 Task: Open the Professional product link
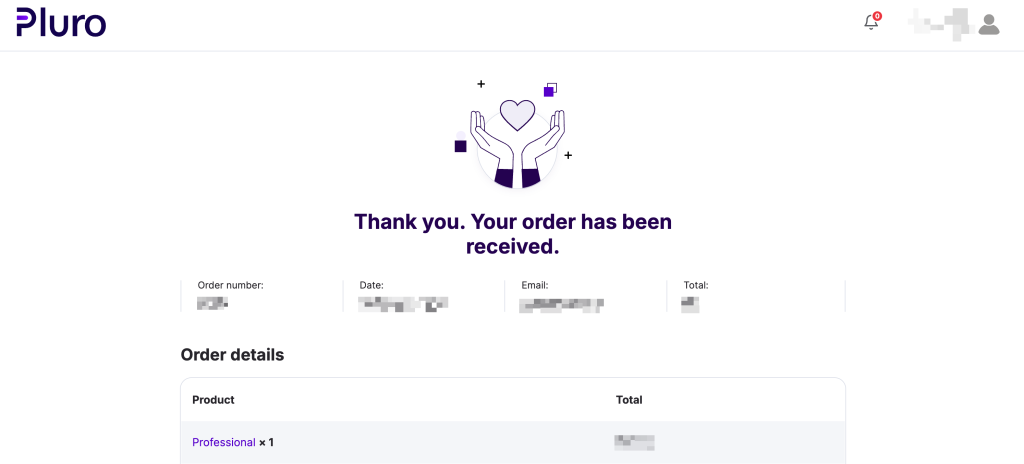point(224,442)
